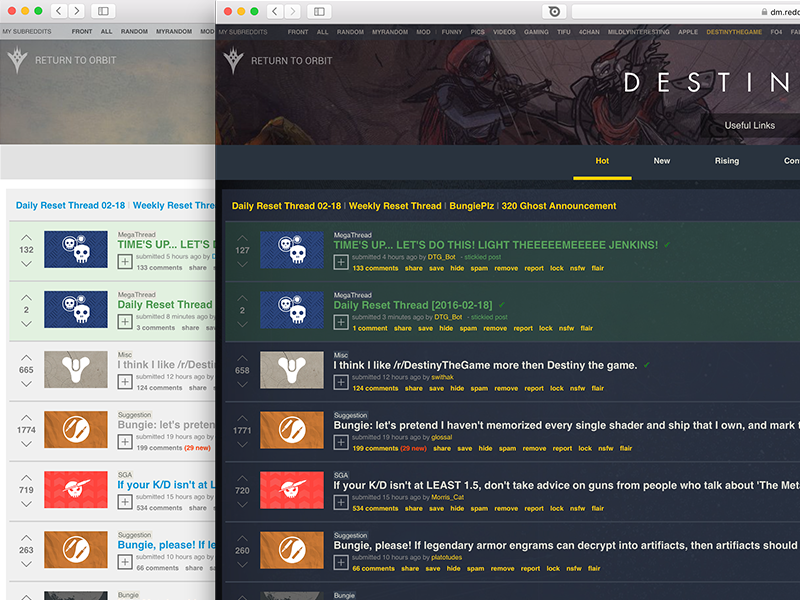Expand 'I think I like /r/DestinyTheGame' post, dark window
800x600 pixels.
point(341,382)
